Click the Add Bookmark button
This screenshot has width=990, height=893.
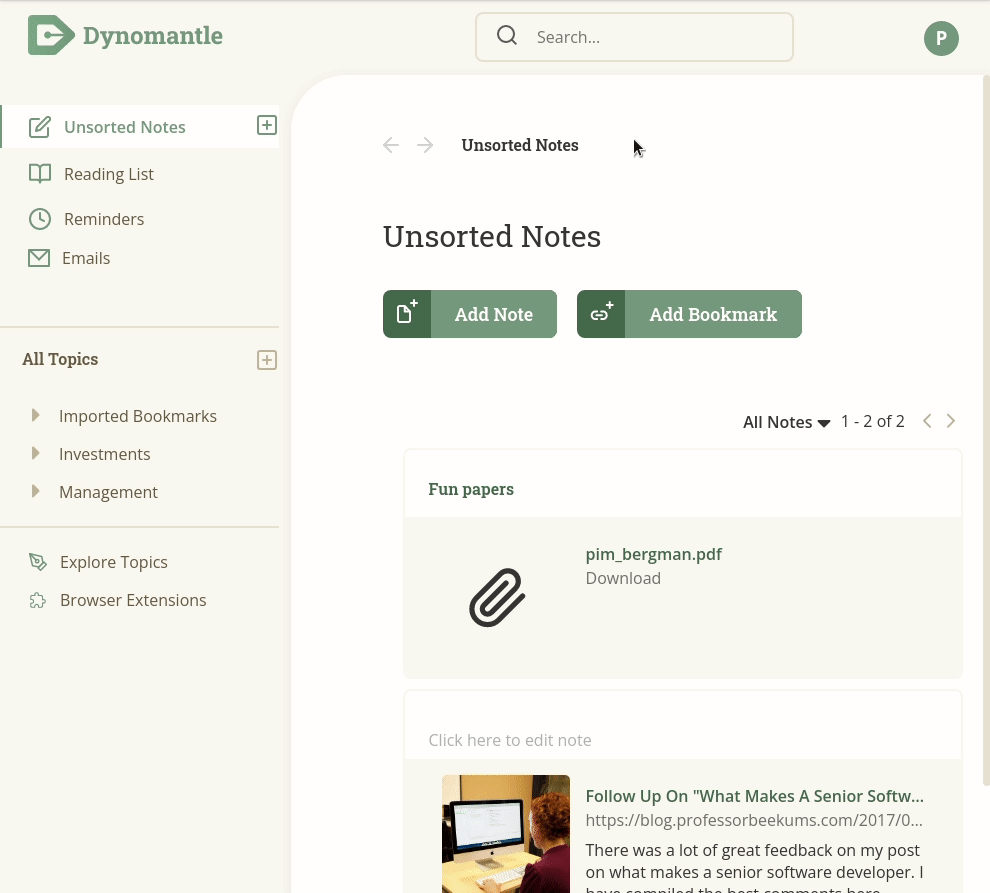689,314
